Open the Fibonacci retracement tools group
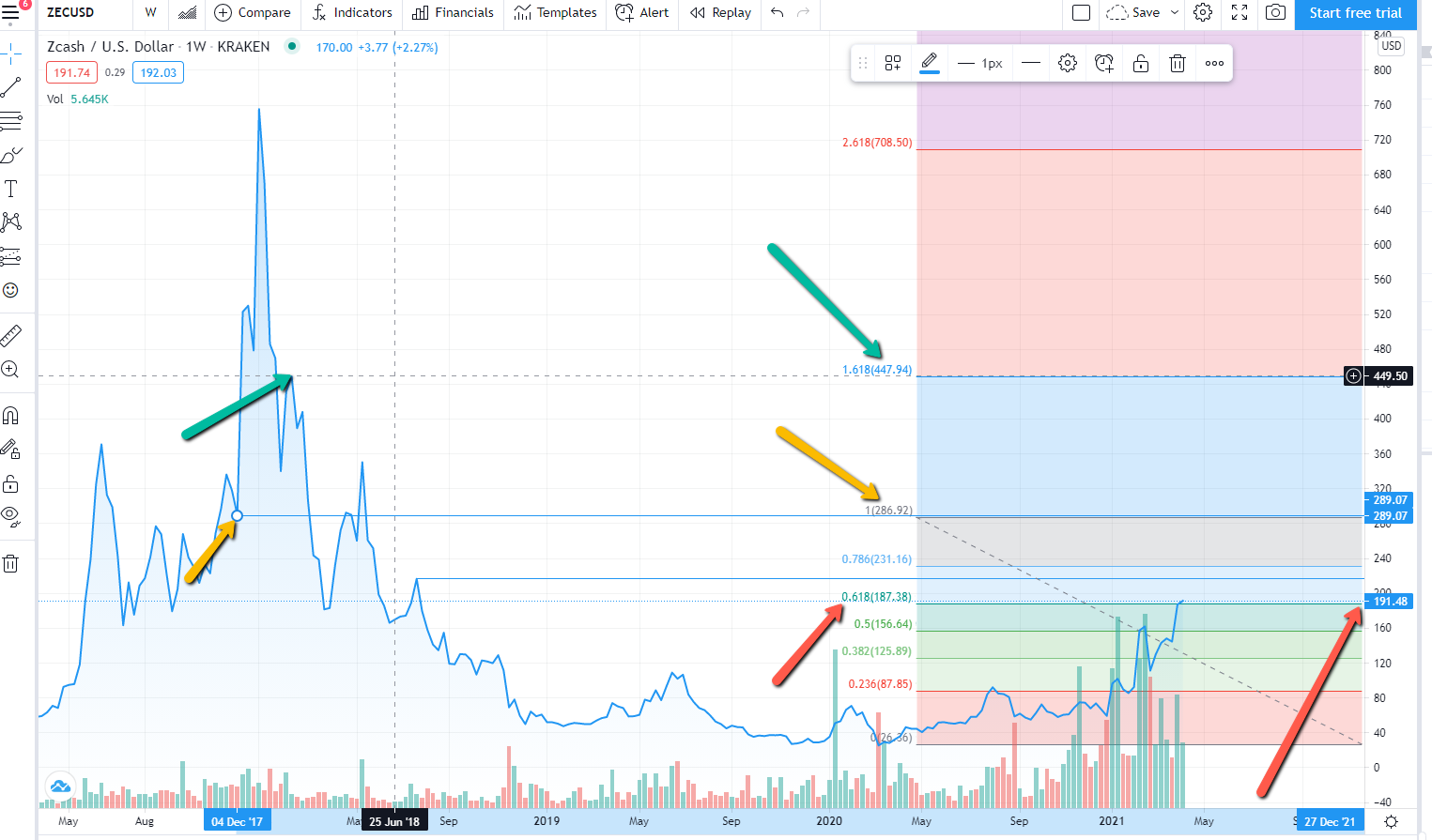Viewport: 1432px width, 840px height. (x=11, y=121)
